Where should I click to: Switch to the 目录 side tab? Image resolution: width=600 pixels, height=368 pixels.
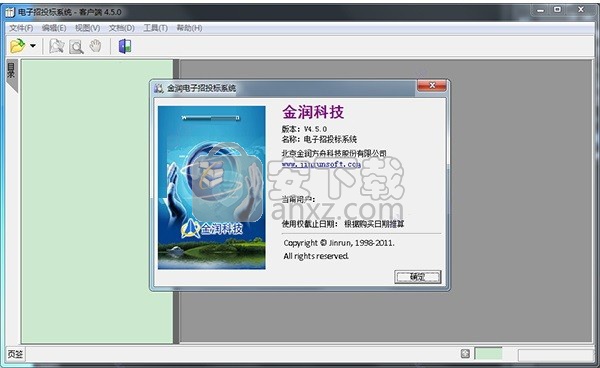tap(11, 74)
